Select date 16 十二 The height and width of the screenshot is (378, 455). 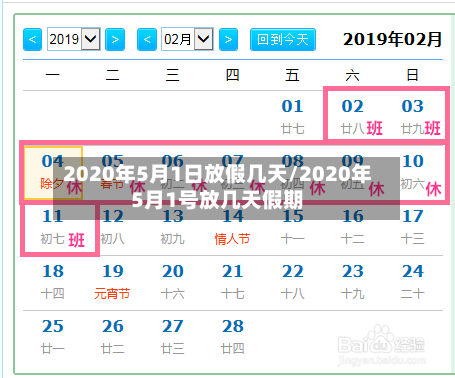pos(353,228)
